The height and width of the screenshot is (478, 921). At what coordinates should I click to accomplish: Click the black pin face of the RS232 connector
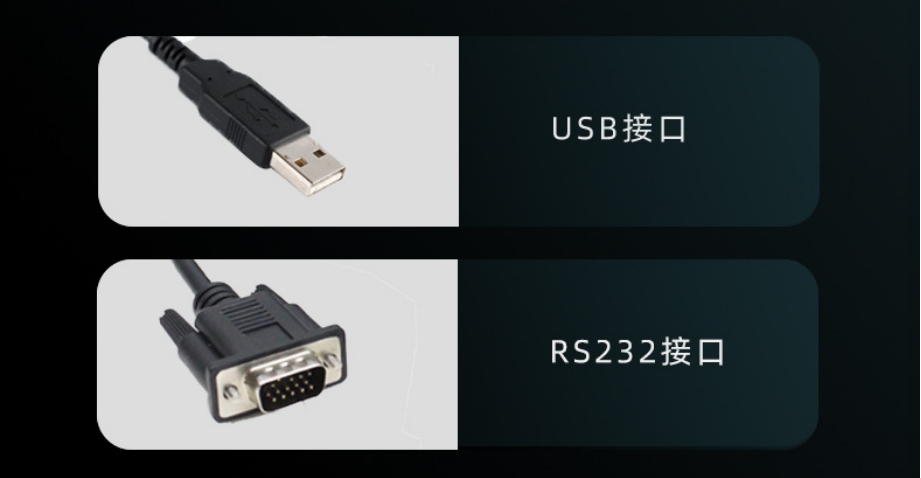click(x=292, y=388)
